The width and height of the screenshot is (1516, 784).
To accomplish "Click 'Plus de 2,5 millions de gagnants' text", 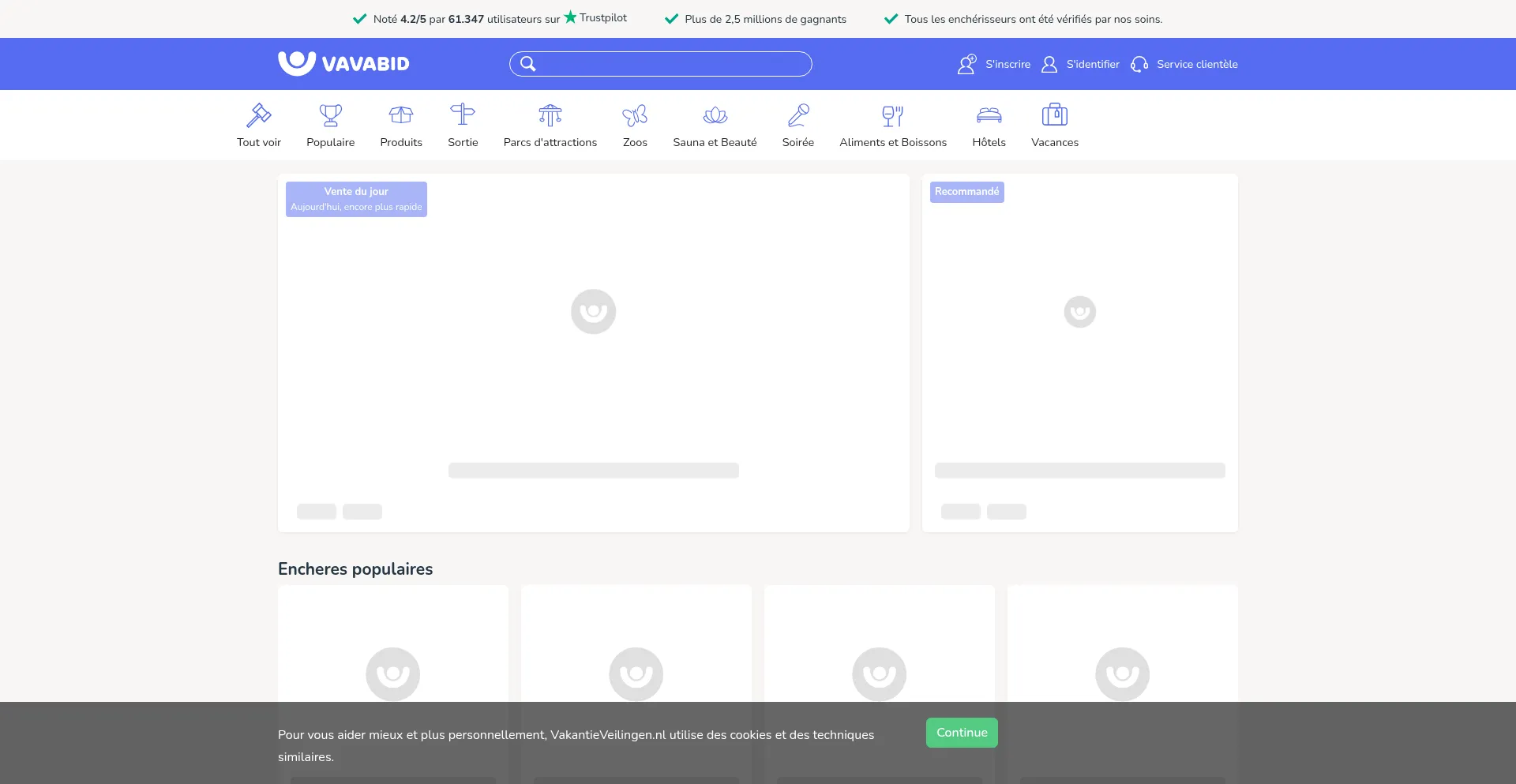I will tap(766, 19).
